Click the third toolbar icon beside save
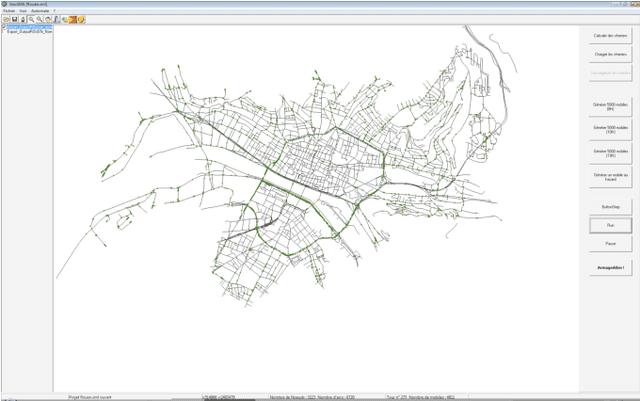Image resolution: width=640 pixels, height=401 pixels. pos(23,19)
